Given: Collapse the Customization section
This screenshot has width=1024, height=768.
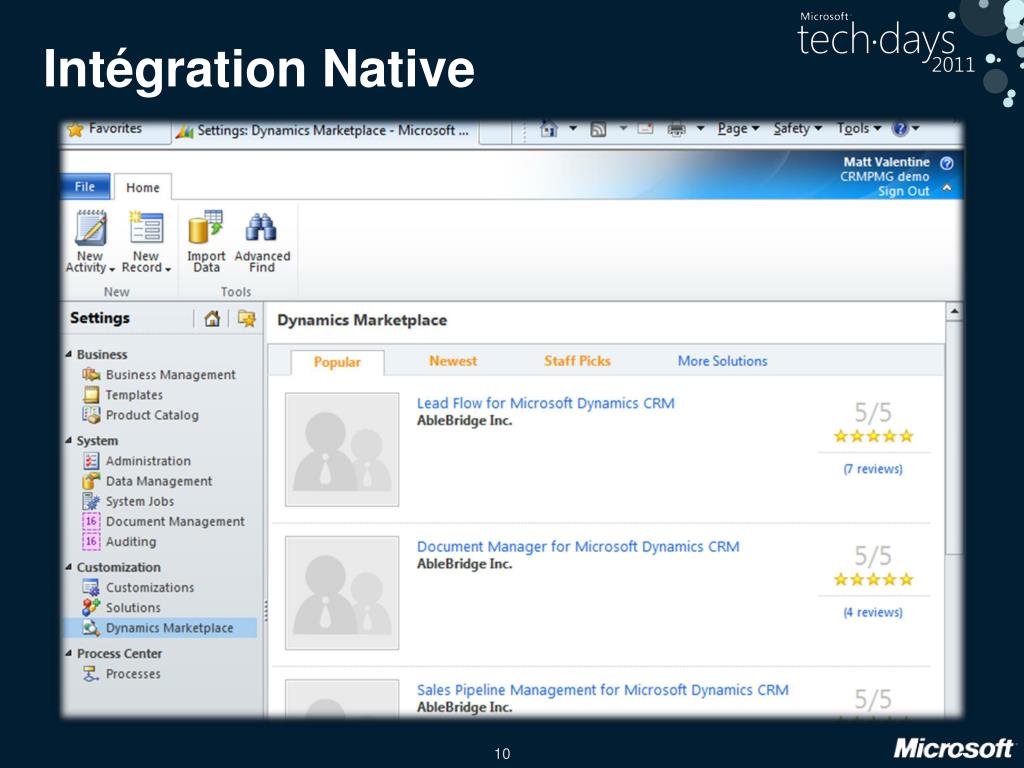Looking at the screenshot, I should click(69, 567).
